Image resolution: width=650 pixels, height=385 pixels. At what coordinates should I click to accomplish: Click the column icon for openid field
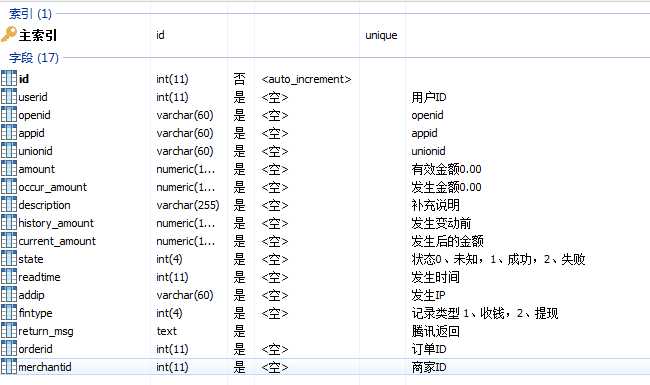9,114
